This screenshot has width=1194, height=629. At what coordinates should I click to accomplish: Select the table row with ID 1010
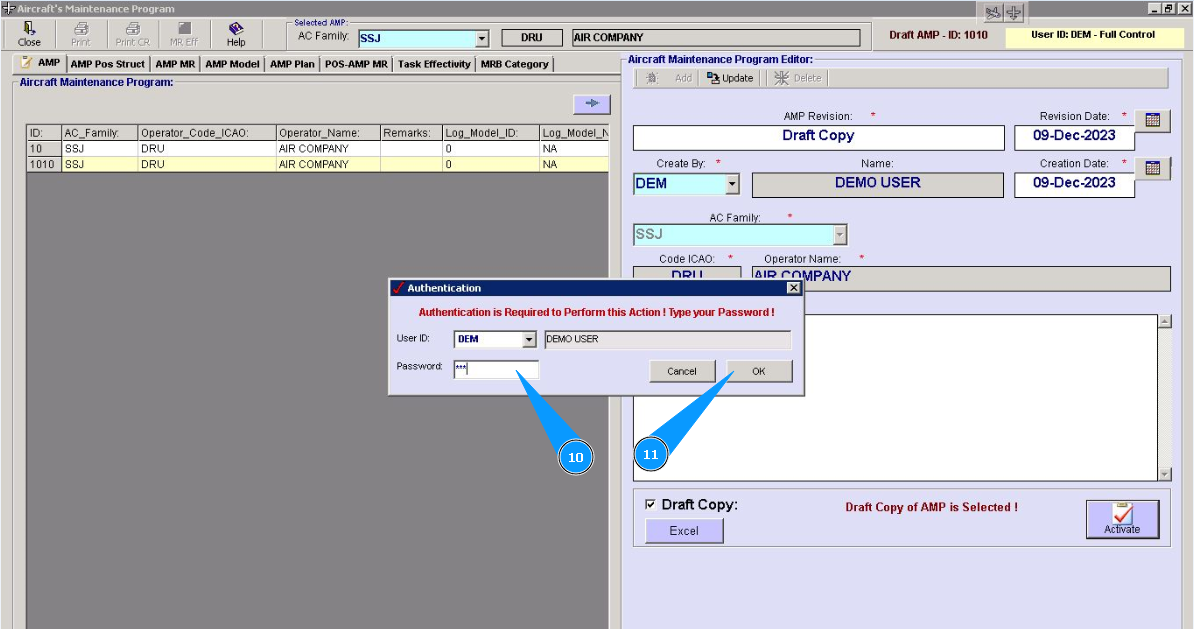tap(318, 164)
